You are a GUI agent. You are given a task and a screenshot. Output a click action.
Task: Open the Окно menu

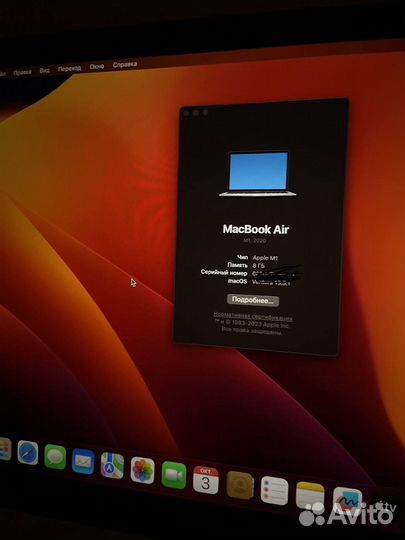point(97,66)
